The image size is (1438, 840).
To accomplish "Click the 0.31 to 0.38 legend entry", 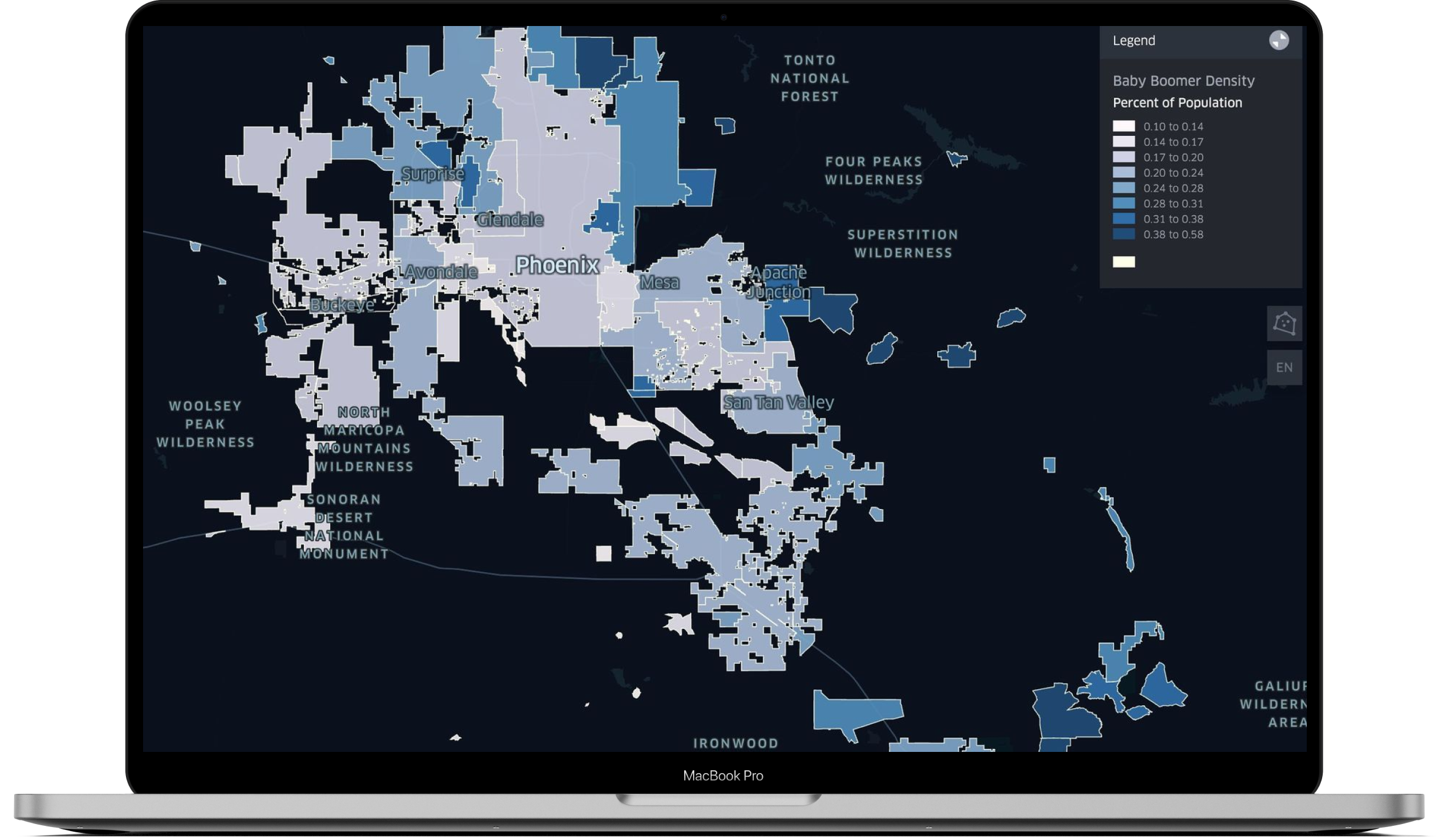I will (x=1173, y=219).
